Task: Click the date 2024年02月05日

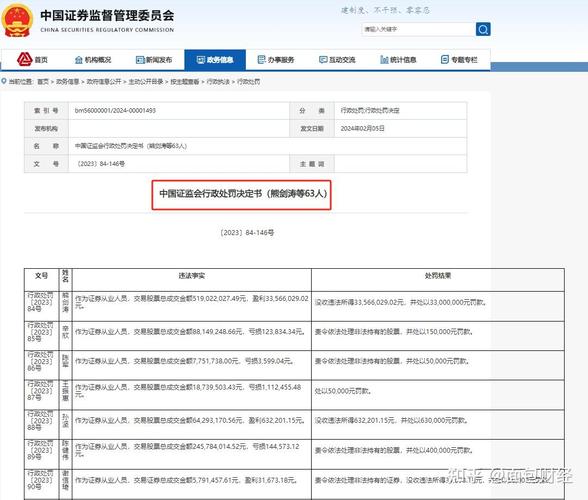Action: [x=362, y=128]
